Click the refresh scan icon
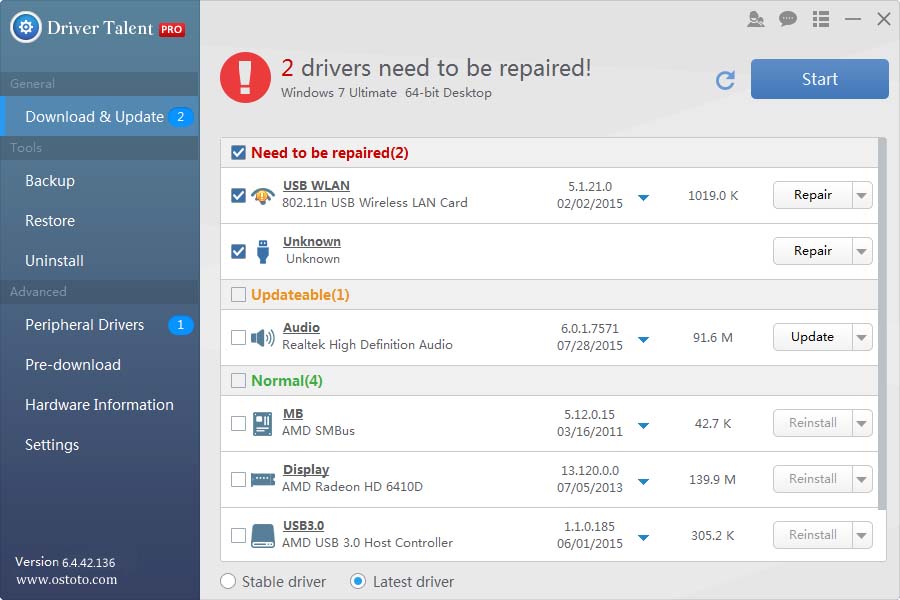Screen dimensions: 900x600 point(726,80)
